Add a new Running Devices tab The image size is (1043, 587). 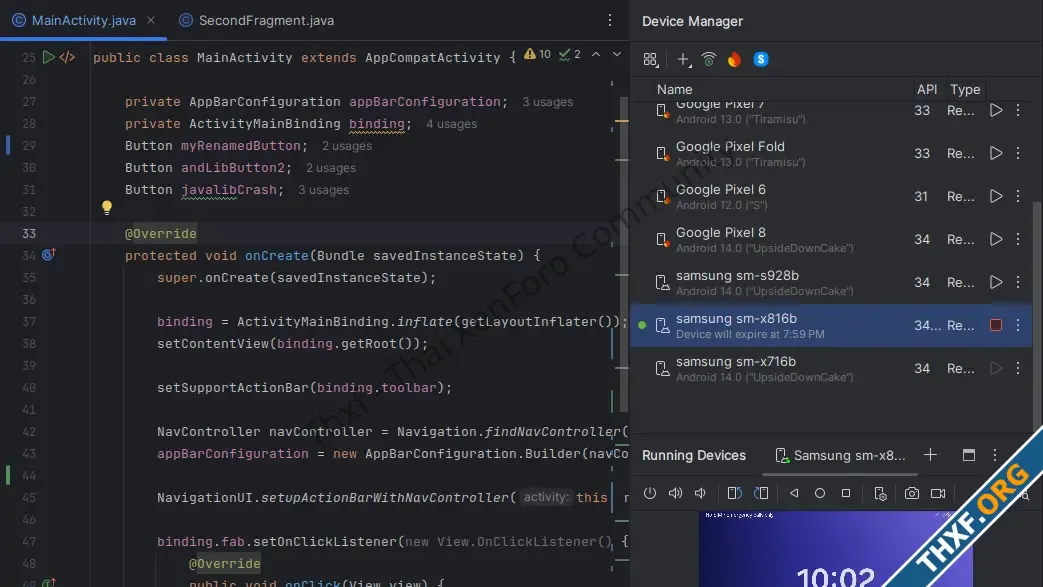point(930,455)
